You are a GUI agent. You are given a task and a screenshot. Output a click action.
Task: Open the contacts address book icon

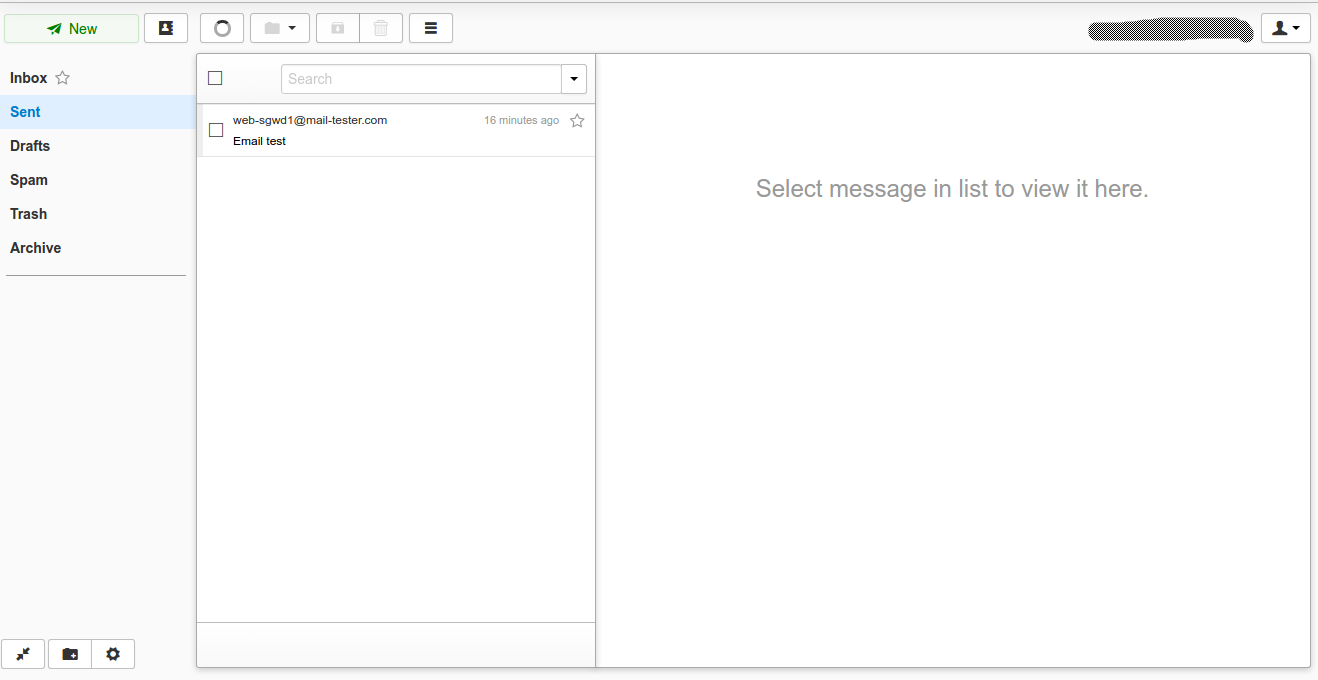pos(166,28)
